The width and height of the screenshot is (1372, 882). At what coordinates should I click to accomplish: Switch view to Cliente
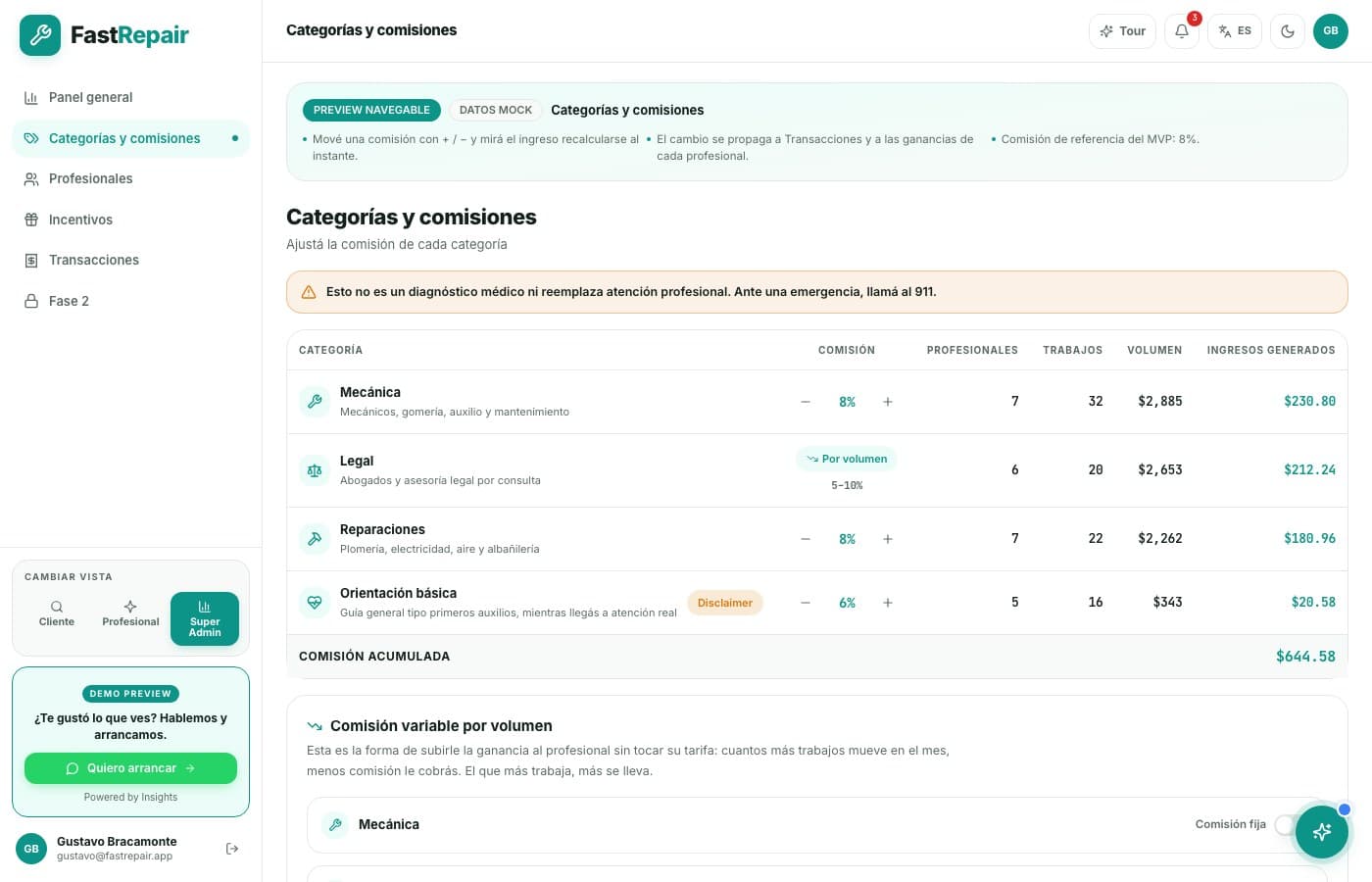[x=57, y=613]
